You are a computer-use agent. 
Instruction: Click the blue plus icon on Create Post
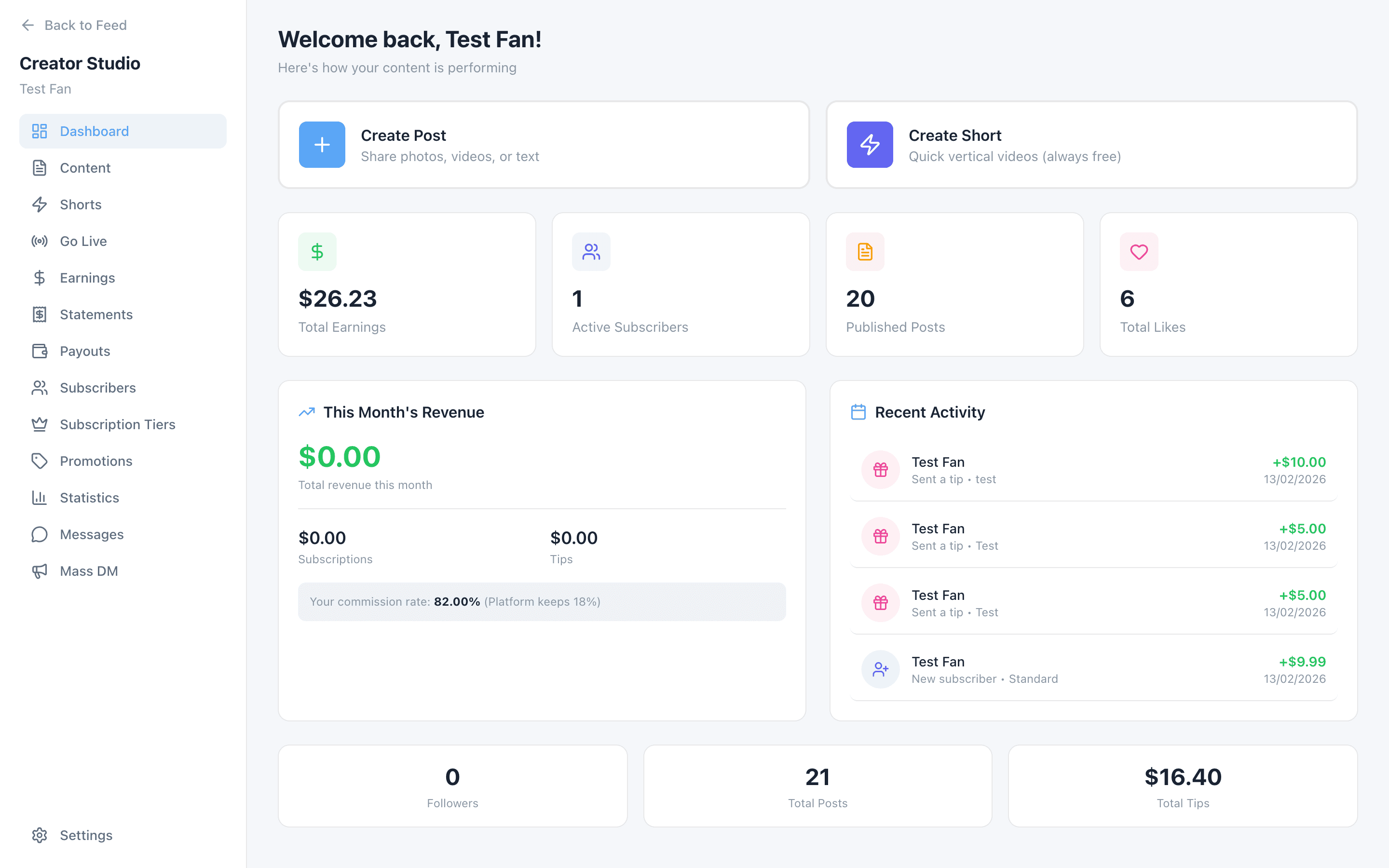tap(322, 145)
